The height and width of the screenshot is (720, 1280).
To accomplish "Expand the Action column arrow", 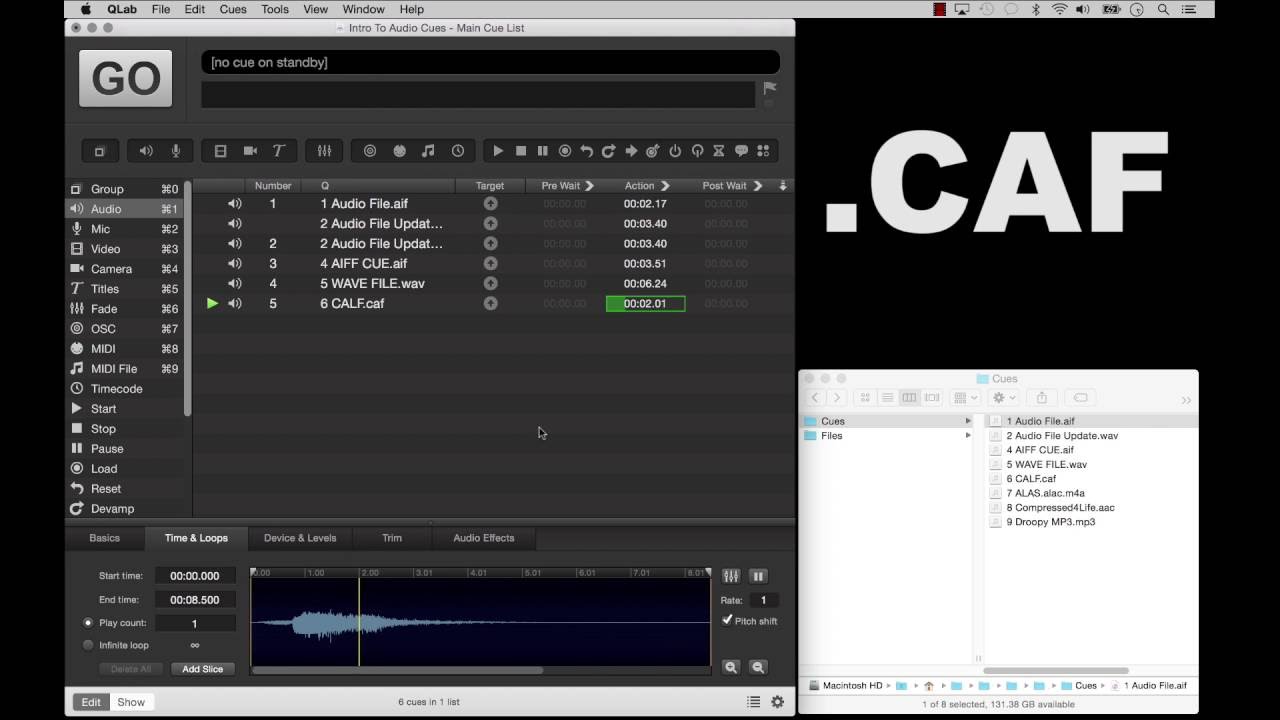I will point(665,186).
